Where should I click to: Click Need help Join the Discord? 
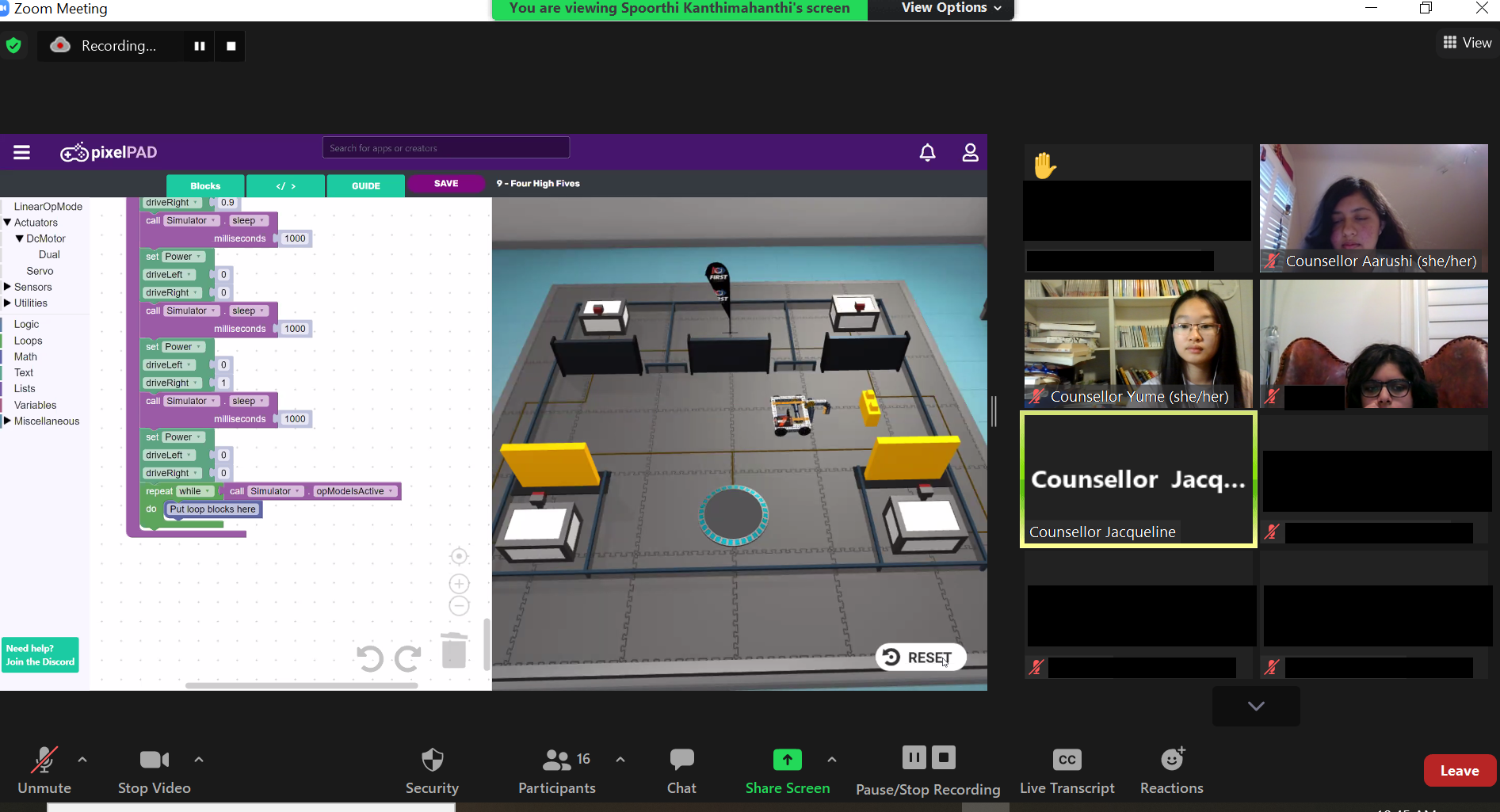40,655
